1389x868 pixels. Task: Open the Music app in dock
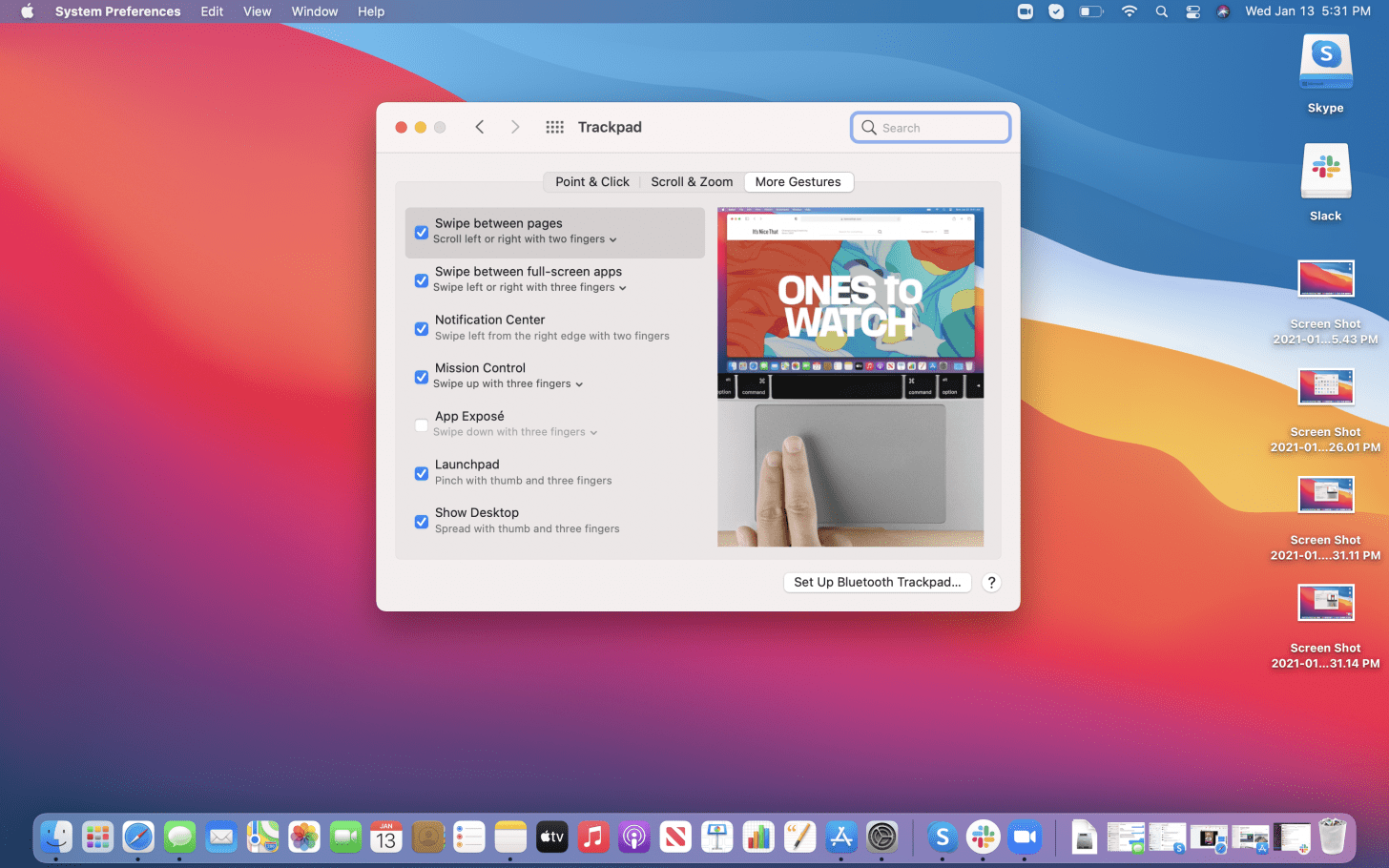pos(592,837)
